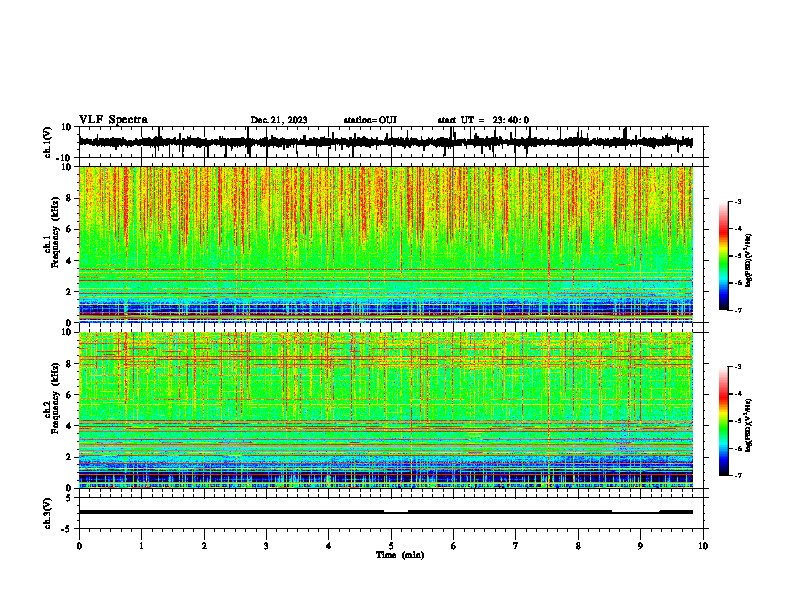792x612 pixels.
Task: Click the "5" tick on the time axis
Action: pos(391,546)
